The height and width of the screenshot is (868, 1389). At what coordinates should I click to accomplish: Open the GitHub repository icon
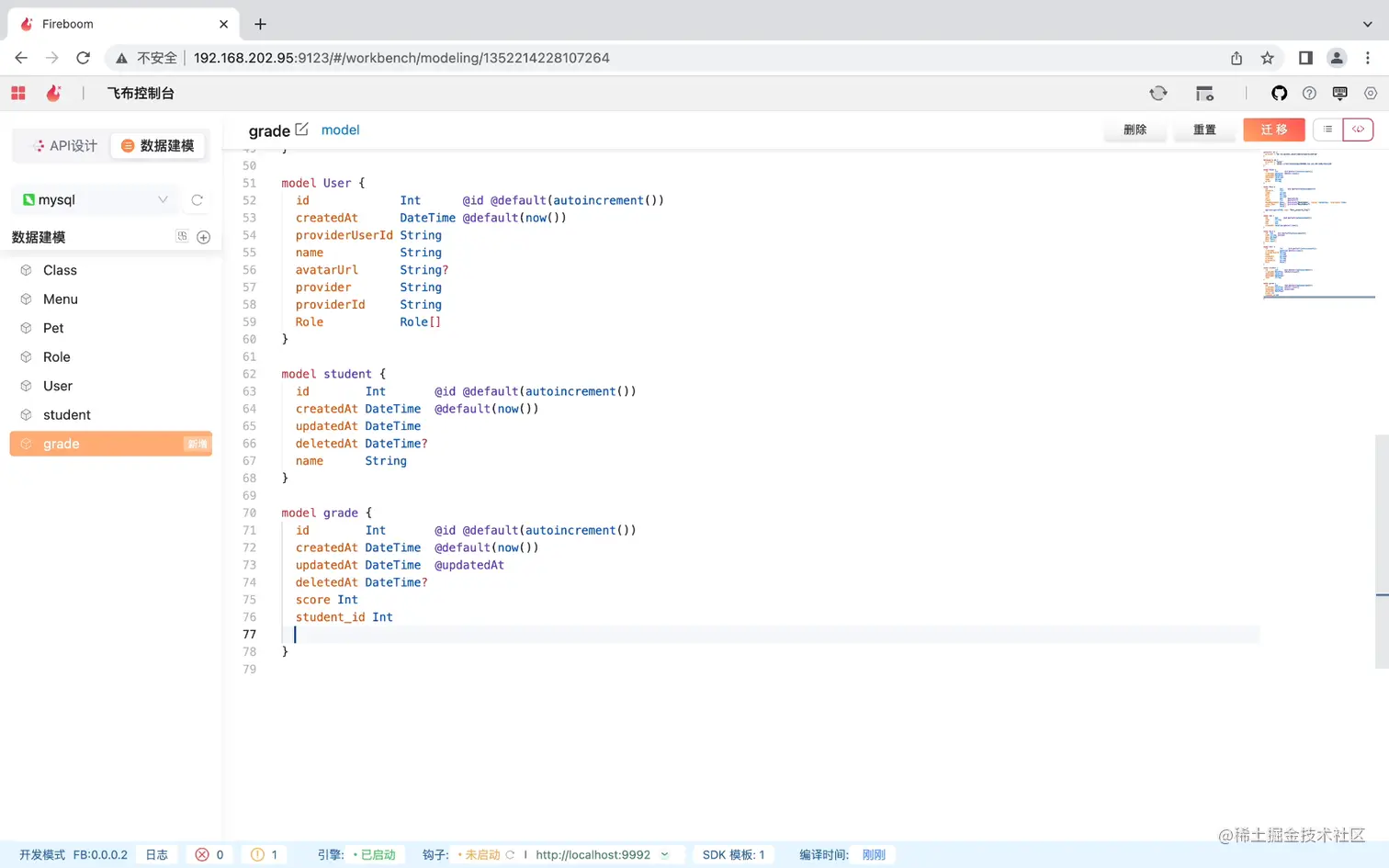[1279, 93]
